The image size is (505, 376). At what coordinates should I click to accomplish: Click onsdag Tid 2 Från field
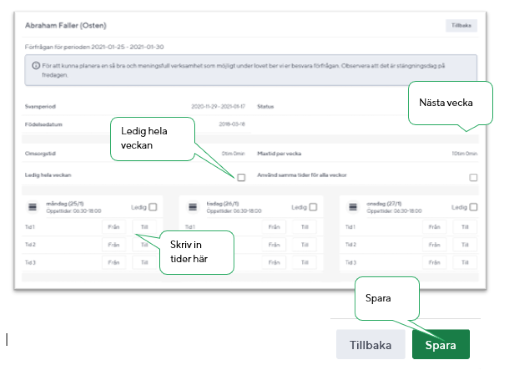click(x=434, y=245)
